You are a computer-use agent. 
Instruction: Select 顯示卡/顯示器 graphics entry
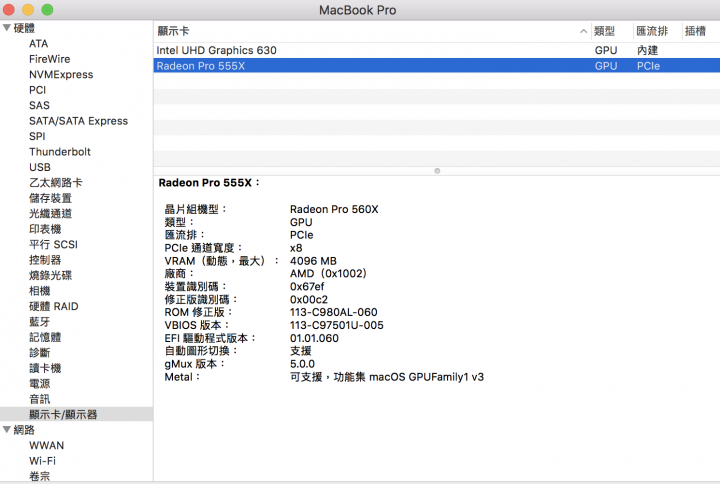63,415
